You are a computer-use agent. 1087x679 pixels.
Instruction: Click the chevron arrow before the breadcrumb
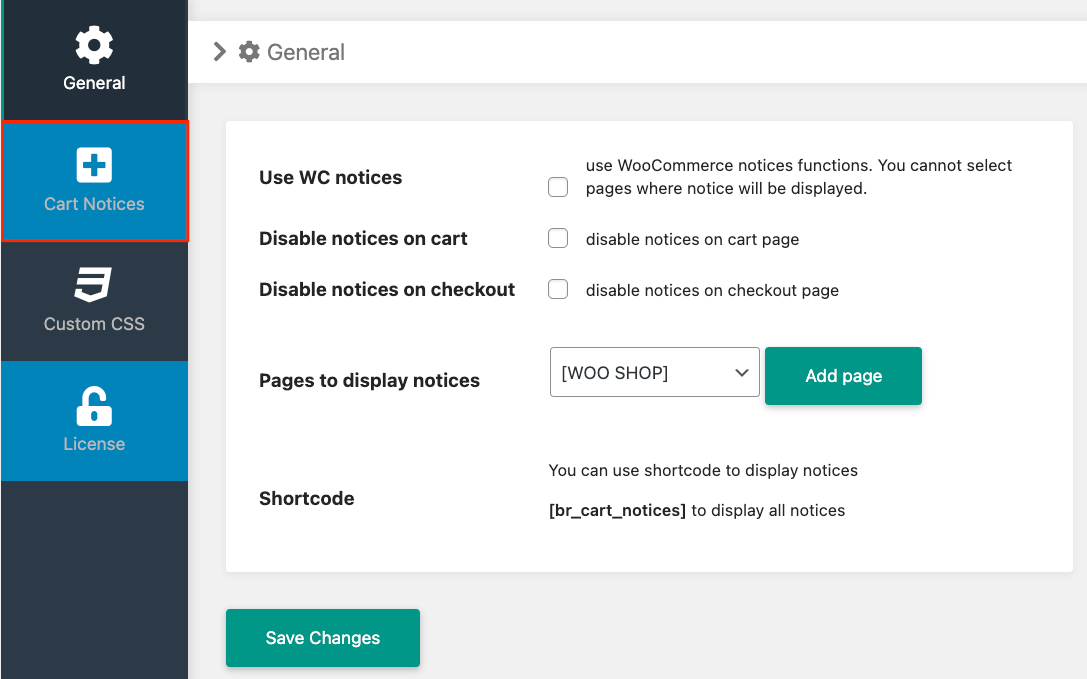tap(220, 51)
